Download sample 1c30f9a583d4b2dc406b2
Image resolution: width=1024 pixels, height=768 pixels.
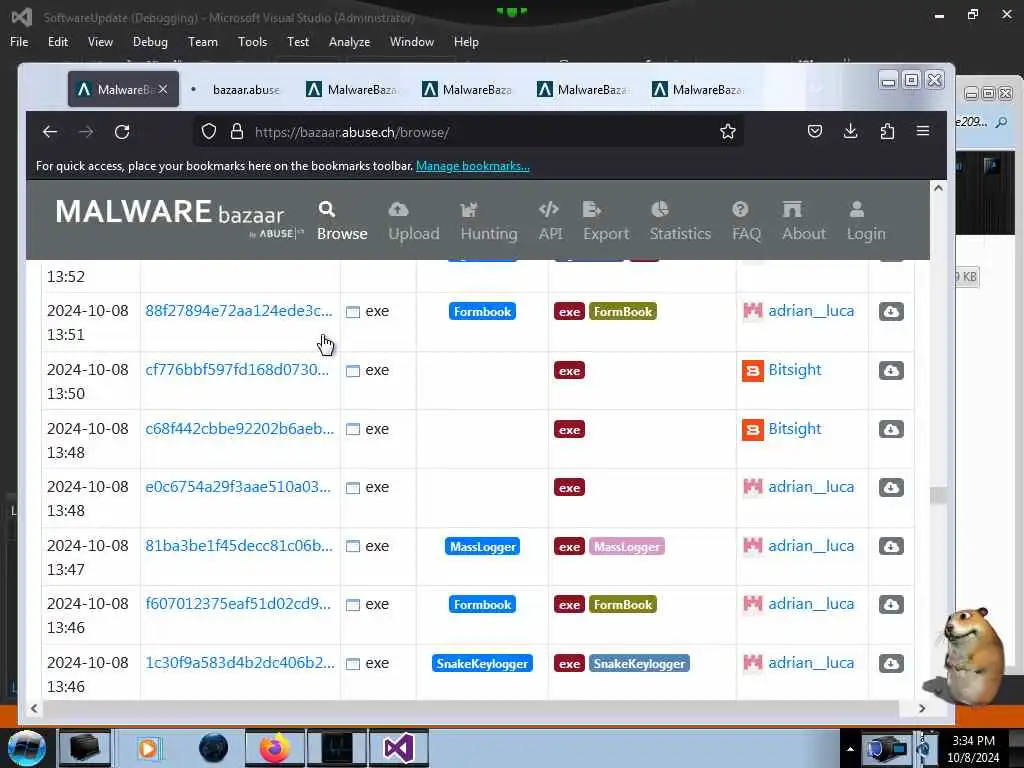(891, 664)
